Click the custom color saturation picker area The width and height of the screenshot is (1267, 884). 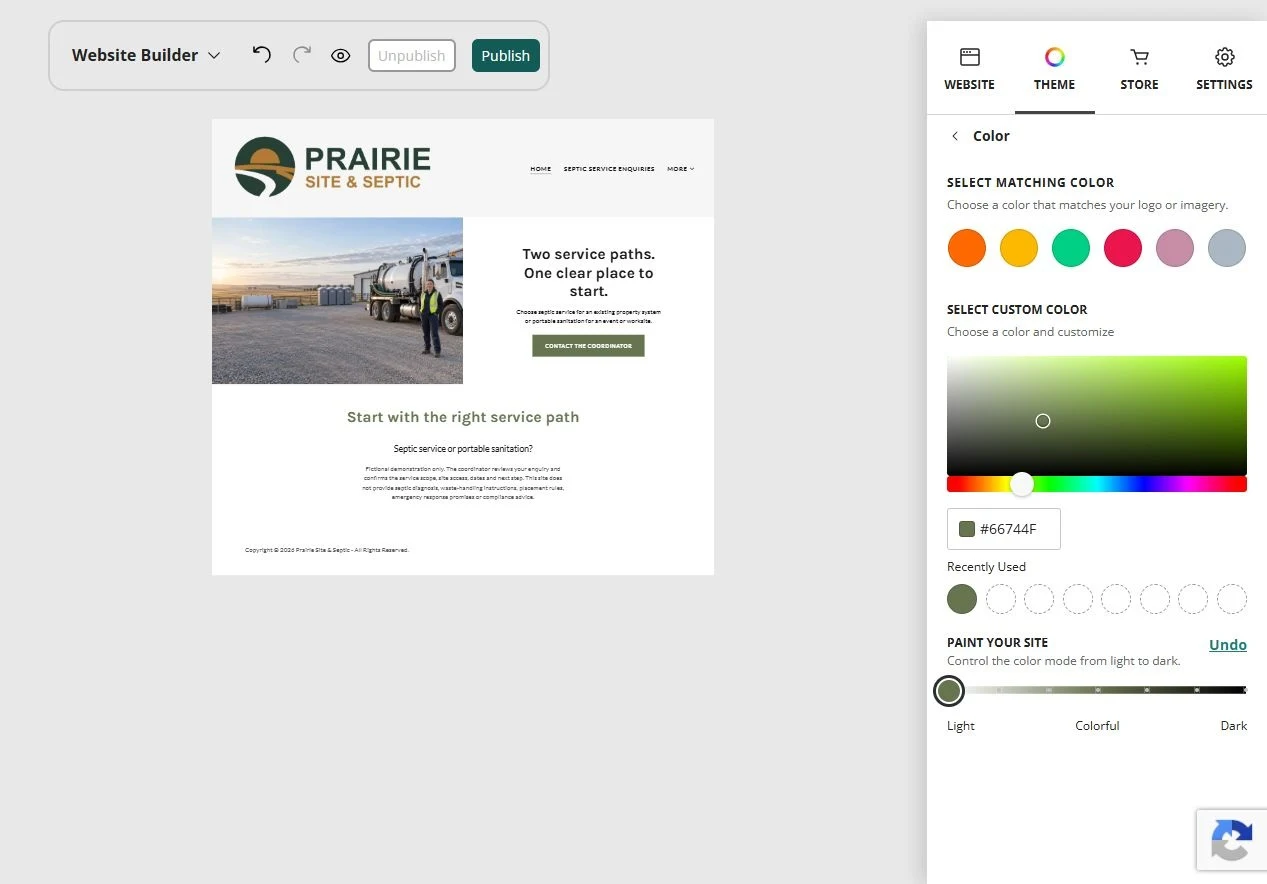tap(1097, 415)
